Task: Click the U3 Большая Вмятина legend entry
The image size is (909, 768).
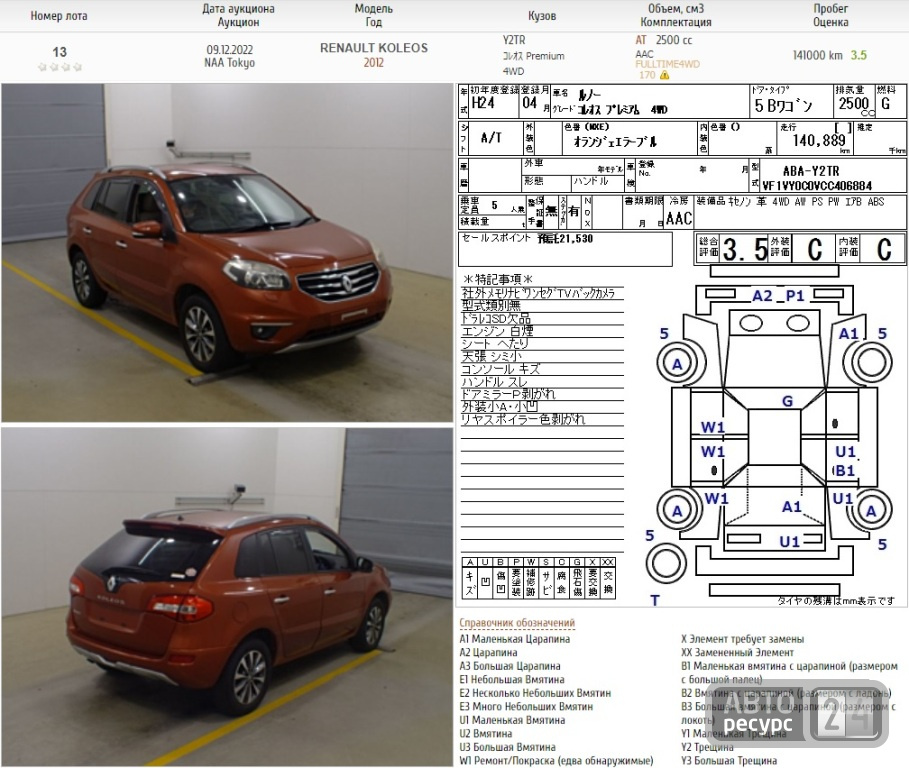Action: point(507,747)
